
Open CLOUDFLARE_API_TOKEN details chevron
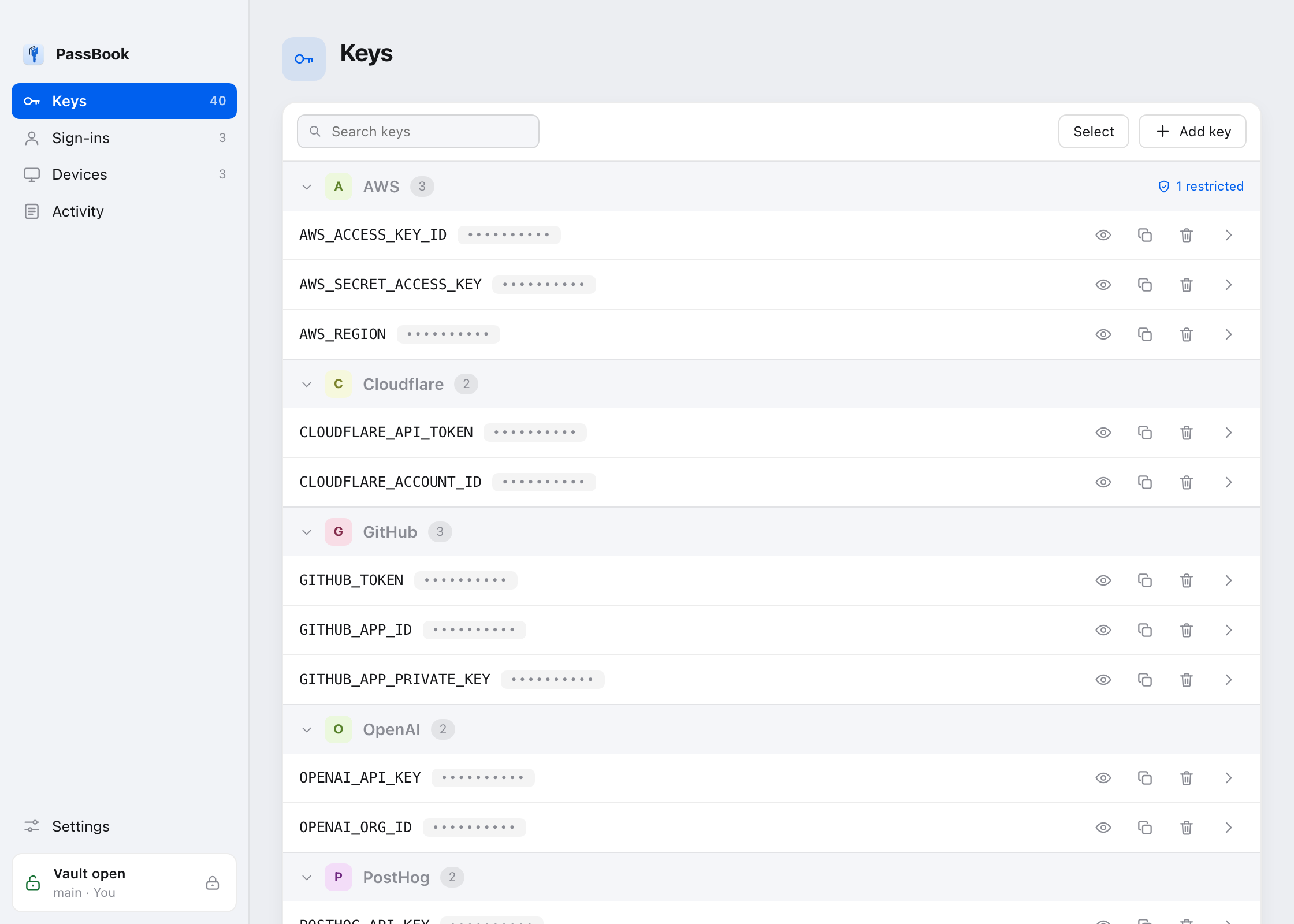(x=1228, y=433)
